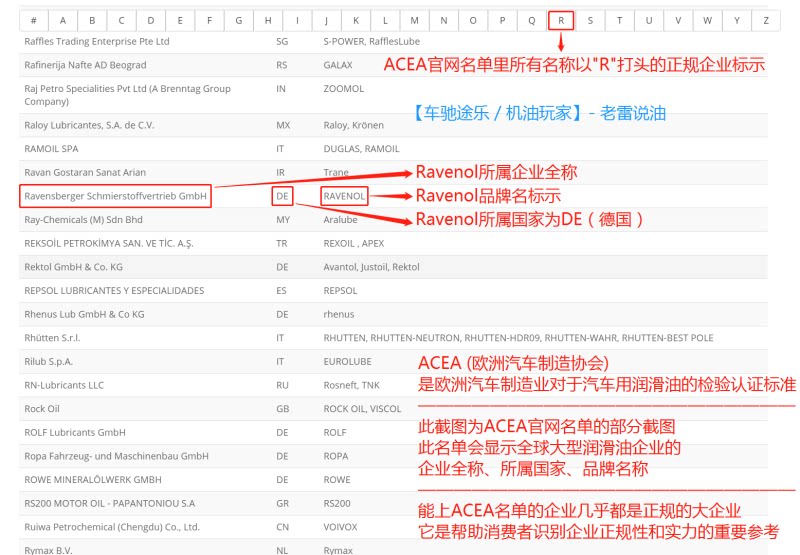Select letter J filter tab
Viewport: 800px width, 555px height.
pos(327,20)
